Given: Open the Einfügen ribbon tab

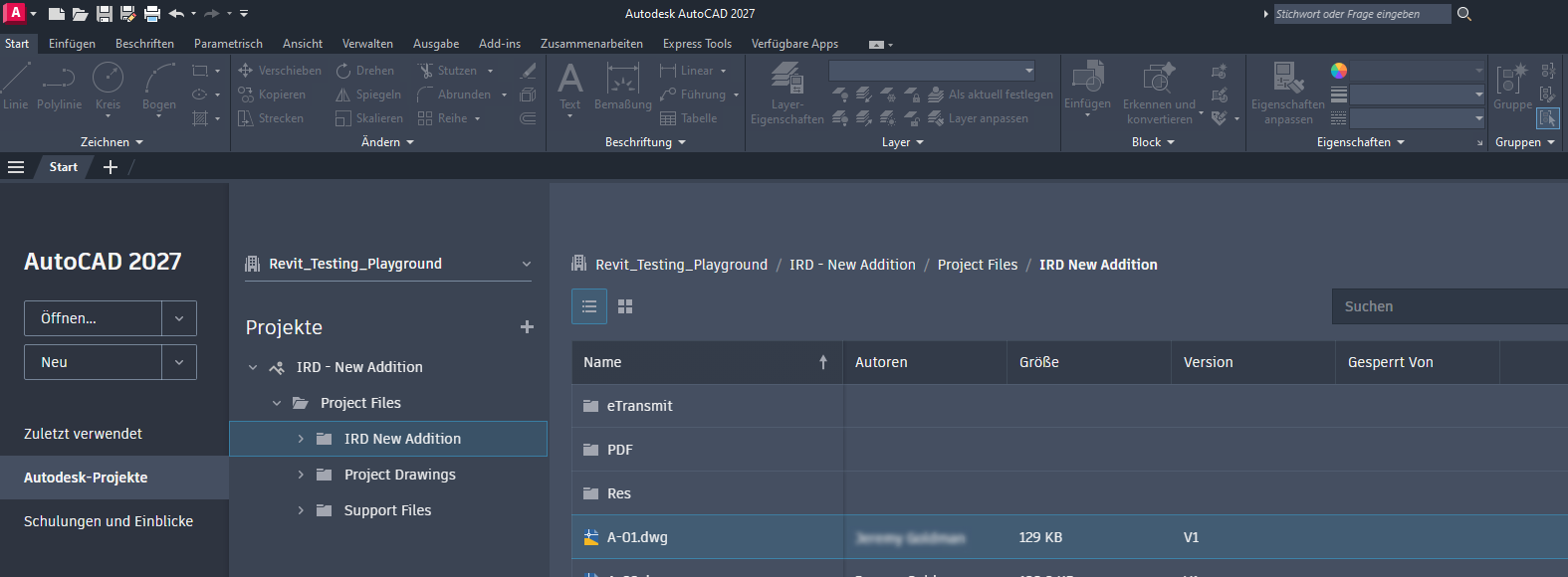Looking at the screenshot, I should 72,44.
